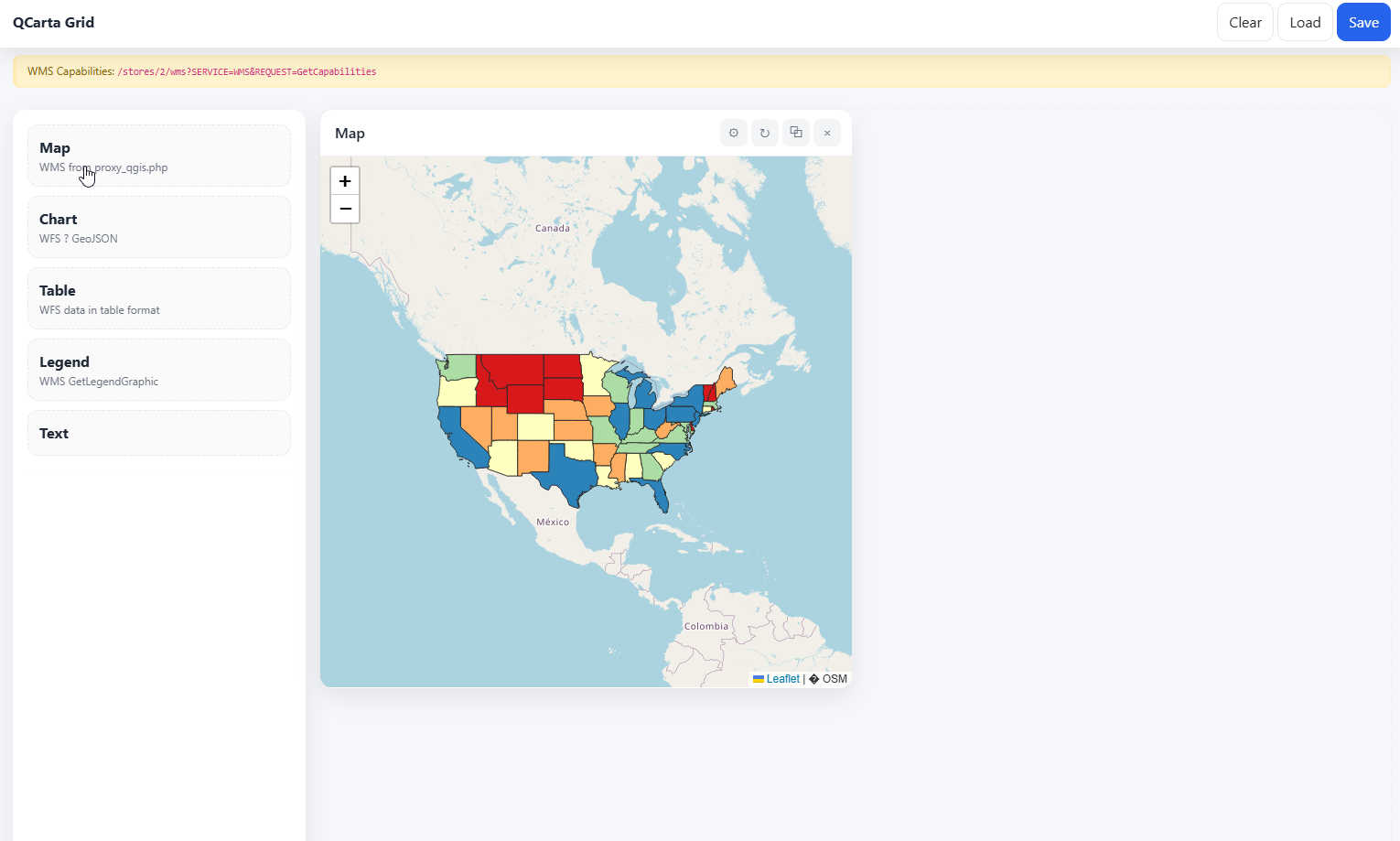
Task: Load a saved grid layout
Action: 1305,23
